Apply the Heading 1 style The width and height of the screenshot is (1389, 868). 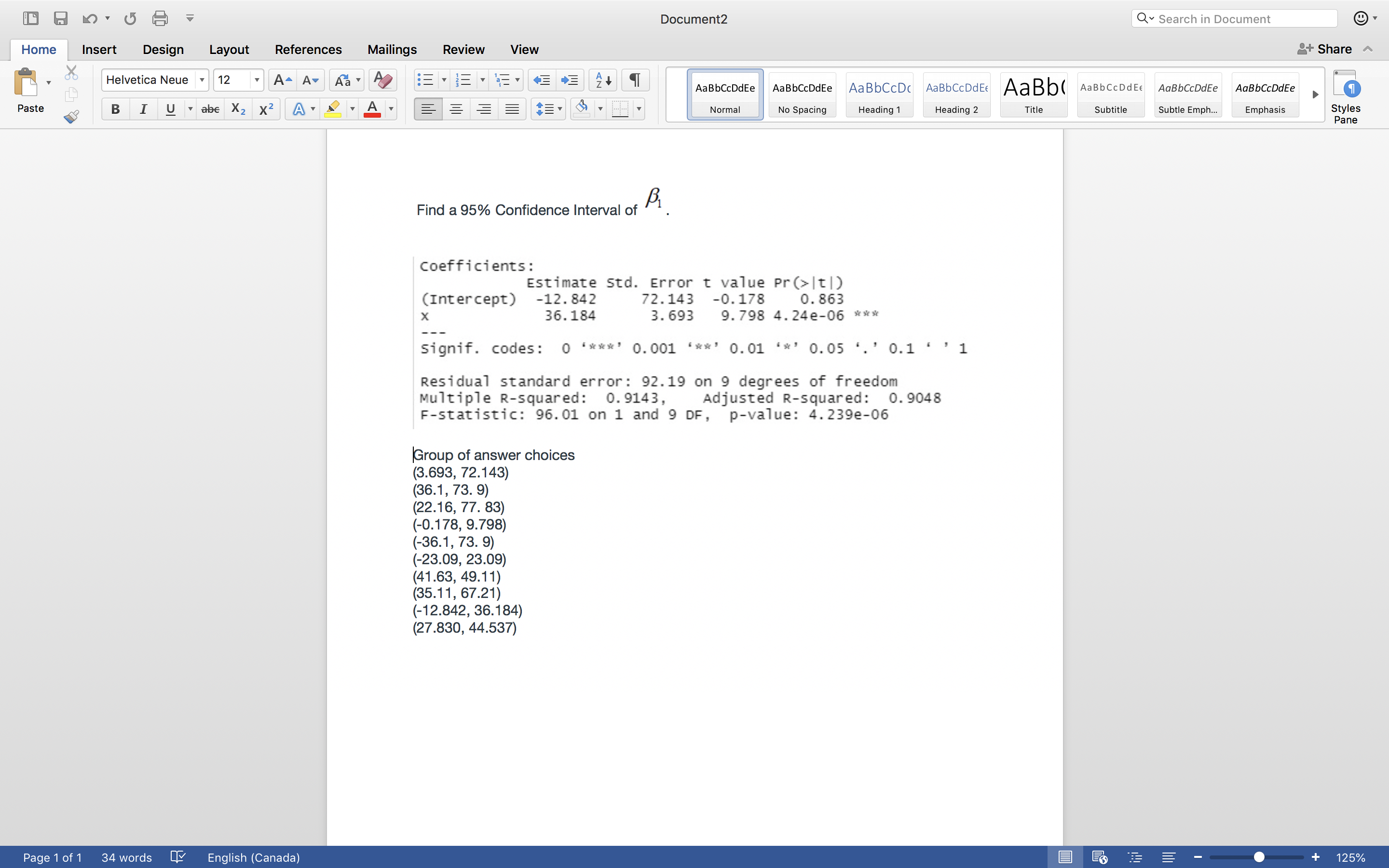tap(879, 95)
